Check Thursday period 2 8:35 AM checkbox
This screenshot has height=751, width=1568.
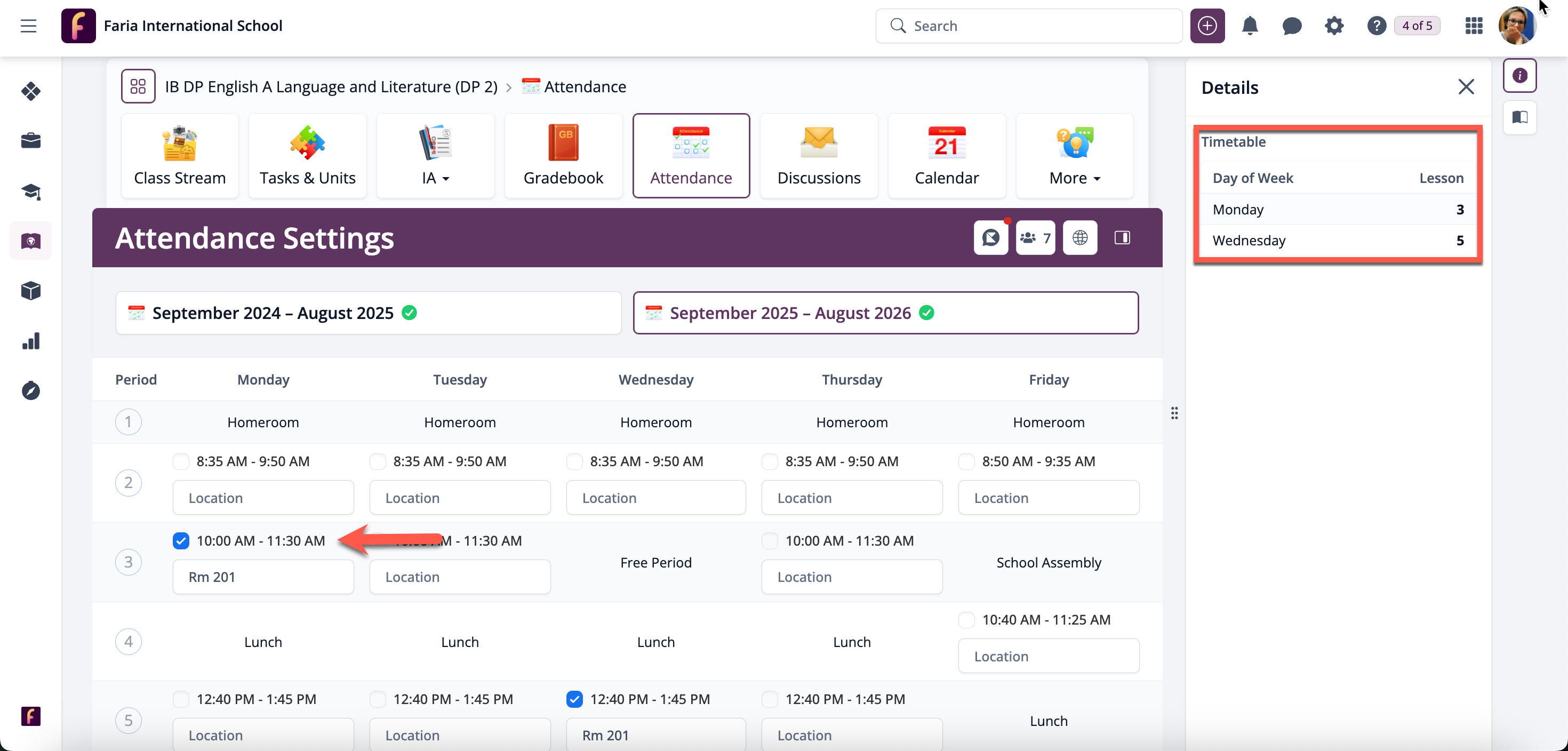770,461
